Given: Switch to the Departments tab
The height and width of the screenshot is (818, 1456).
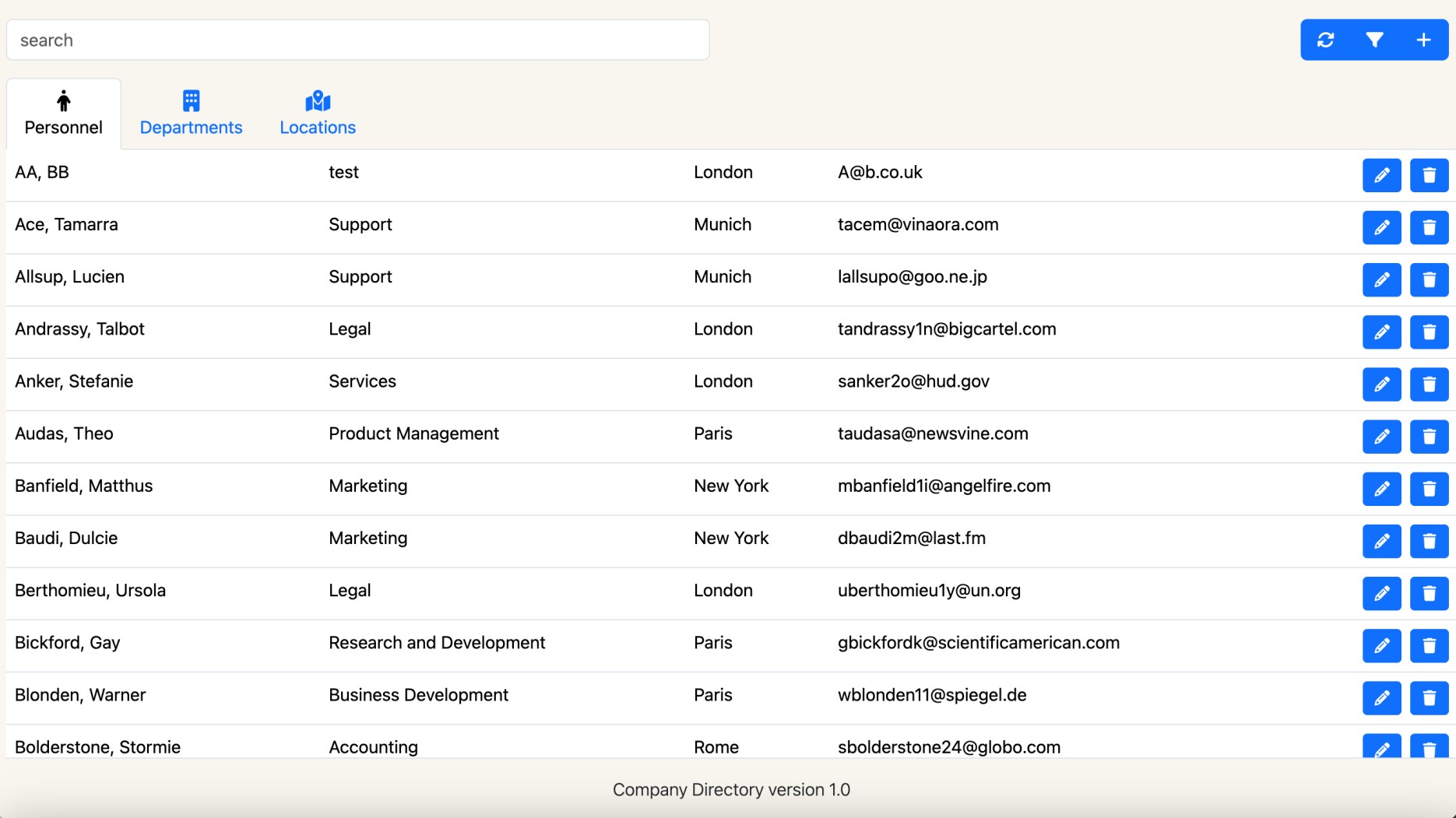Looking at the screenshot, I should (x=191, y=114).
